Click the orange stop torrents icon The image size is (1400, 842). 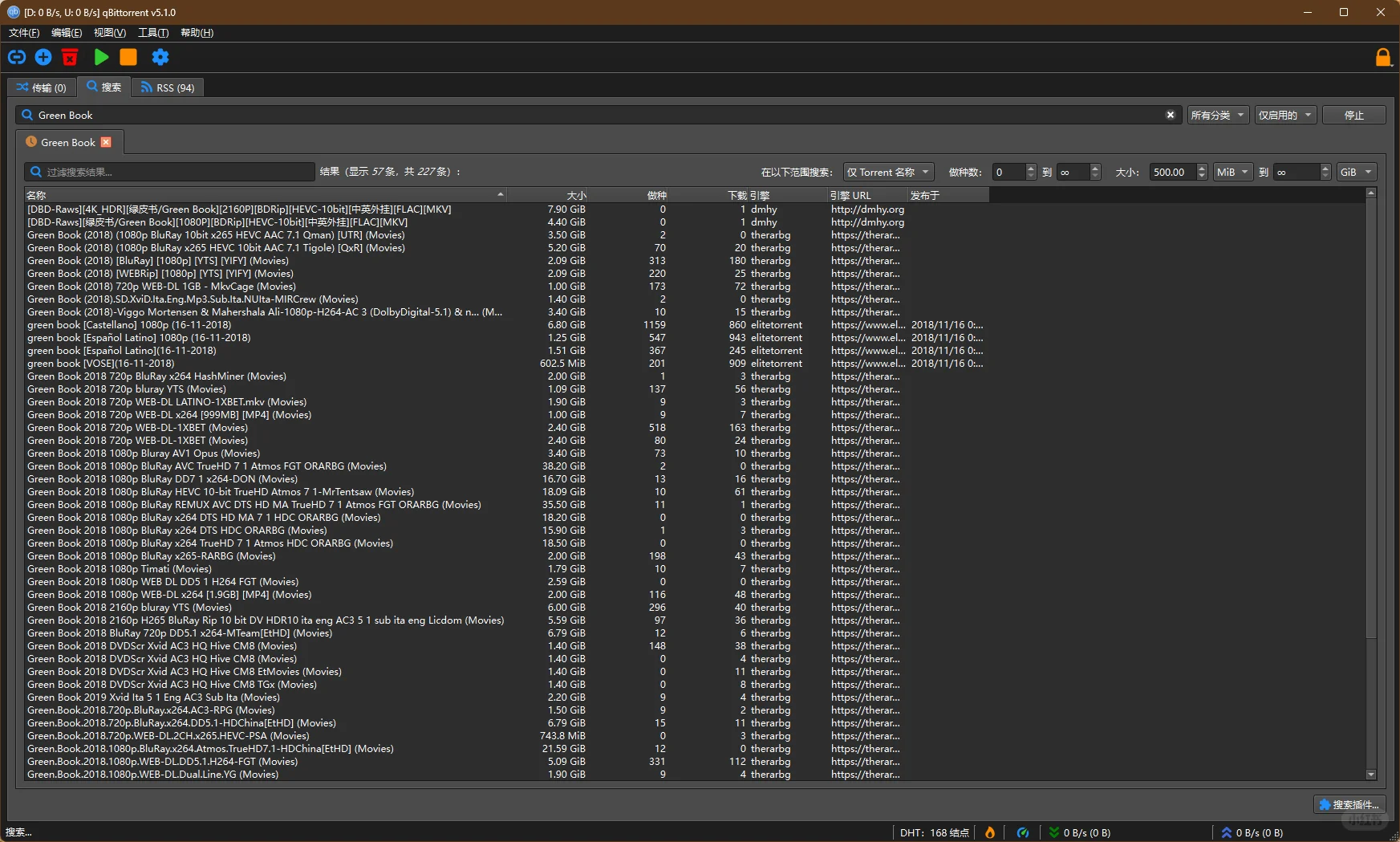pyautogui.click(x=128, y=57)
